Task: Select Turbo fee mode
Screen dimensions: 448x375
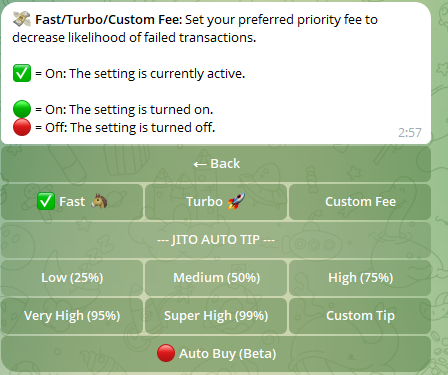Action: (x=216, y=202)
